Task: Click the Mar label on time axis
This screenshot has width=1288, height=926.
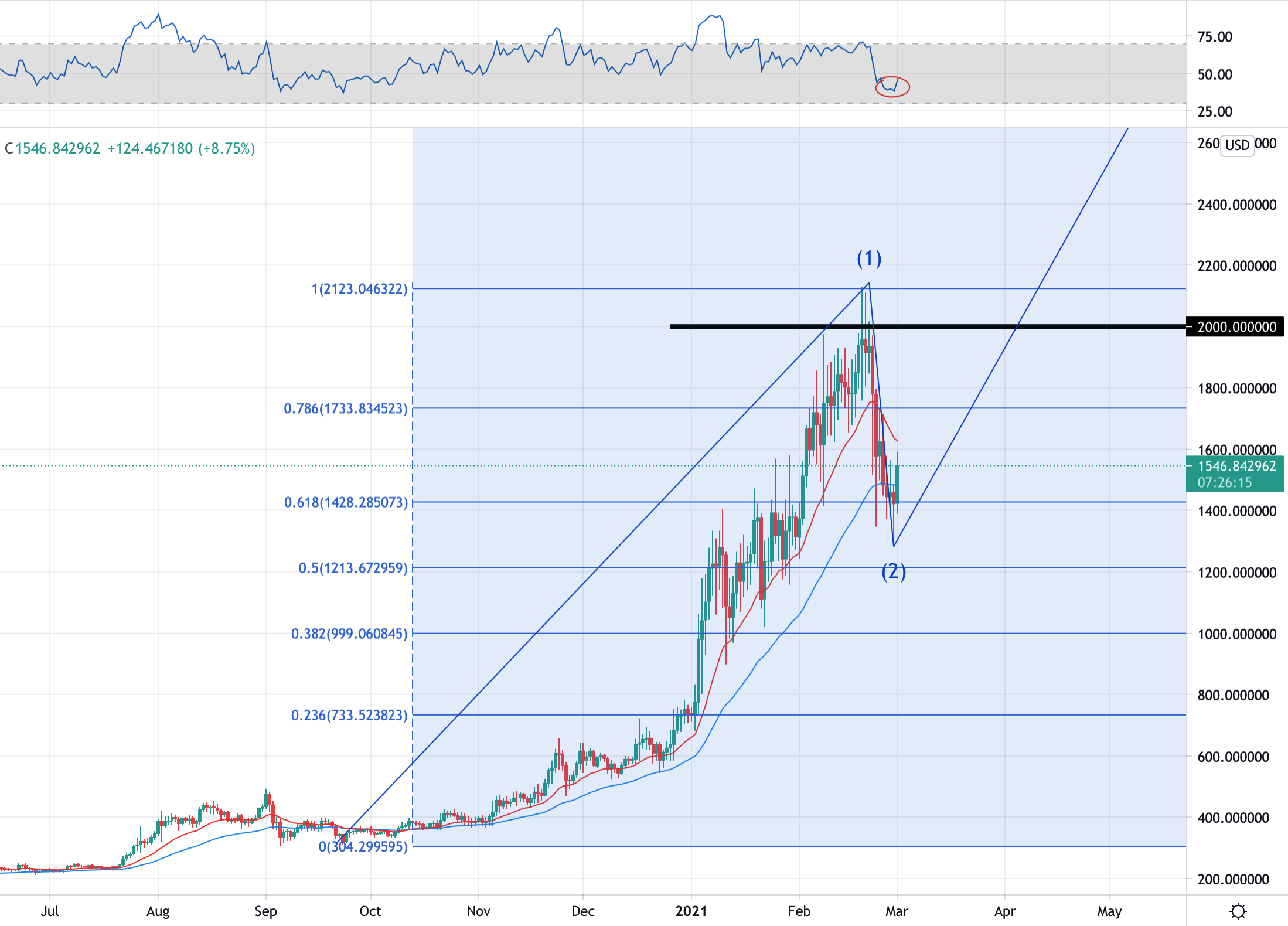Action: (x=897, y=911)
